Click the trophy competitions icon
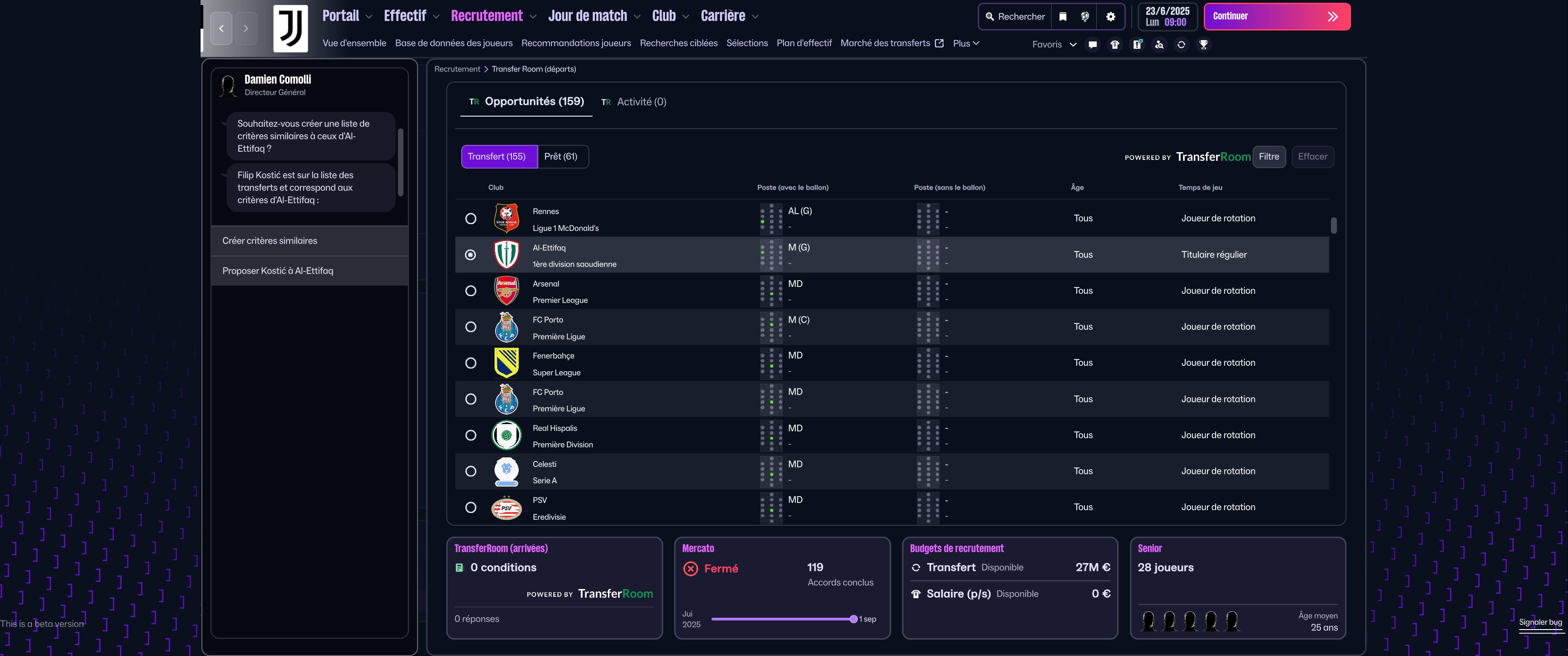The width and height of the screenshot is (1568, 656). pyautogui.click(x=1203, y=45)
